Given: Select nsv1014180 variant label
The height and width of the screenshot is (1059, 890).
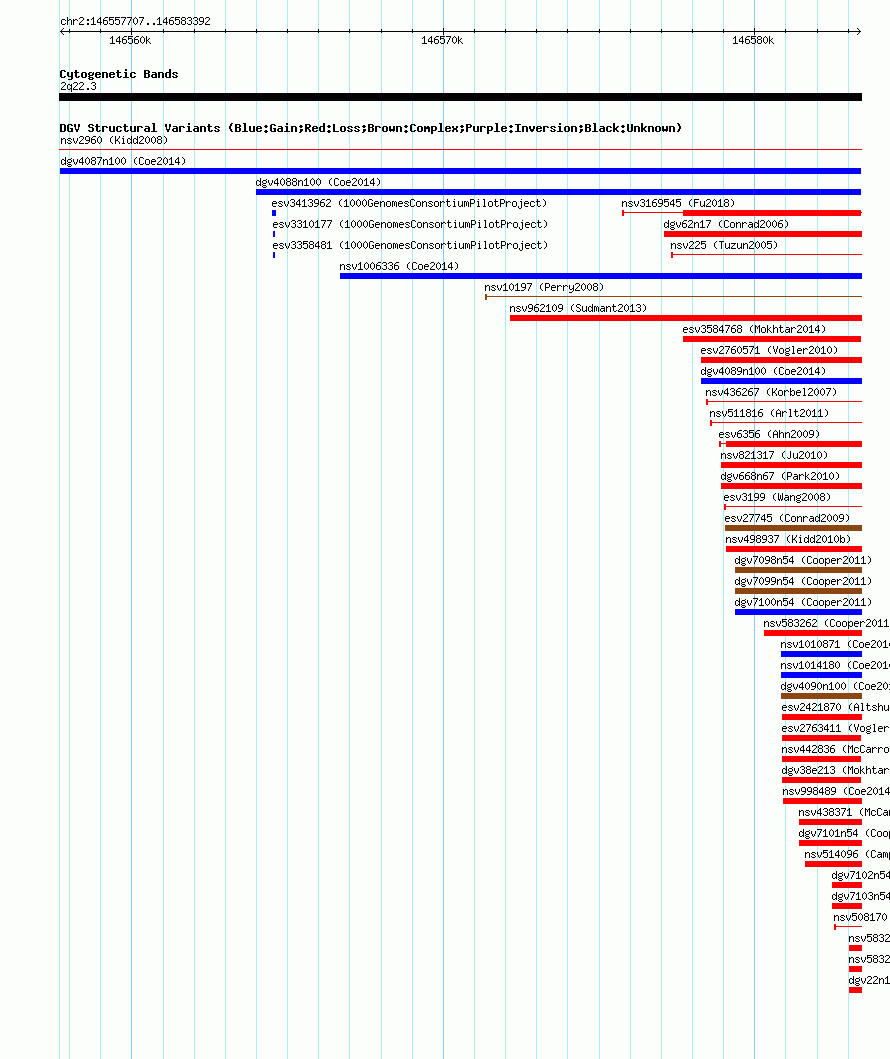Looking at the screenshot, I should point(835,665).
